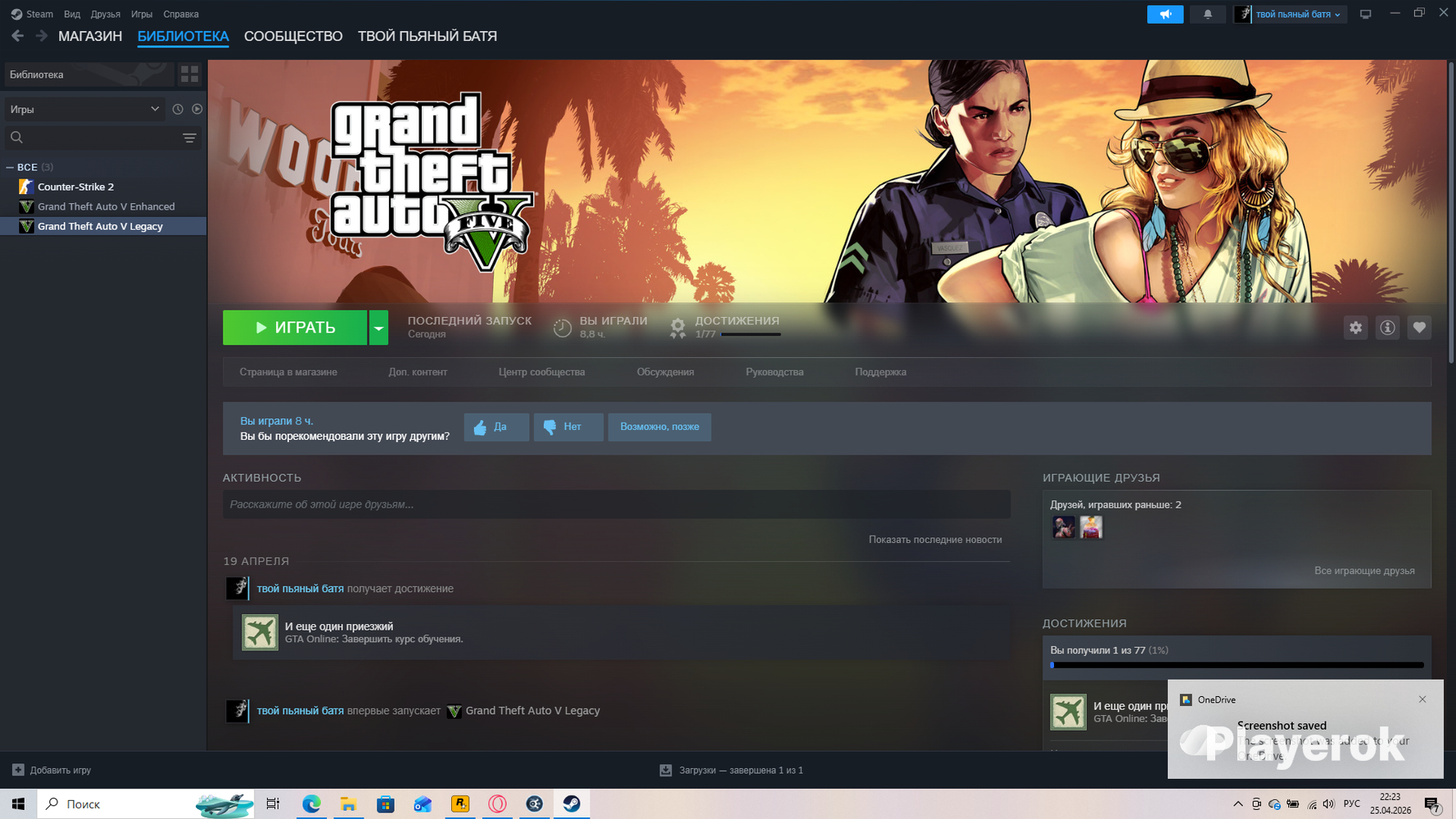The height and width of the screenshot is (819, 1456).
Task: Open achievement И еще один приезжий in activity
Action: point(621,632)
